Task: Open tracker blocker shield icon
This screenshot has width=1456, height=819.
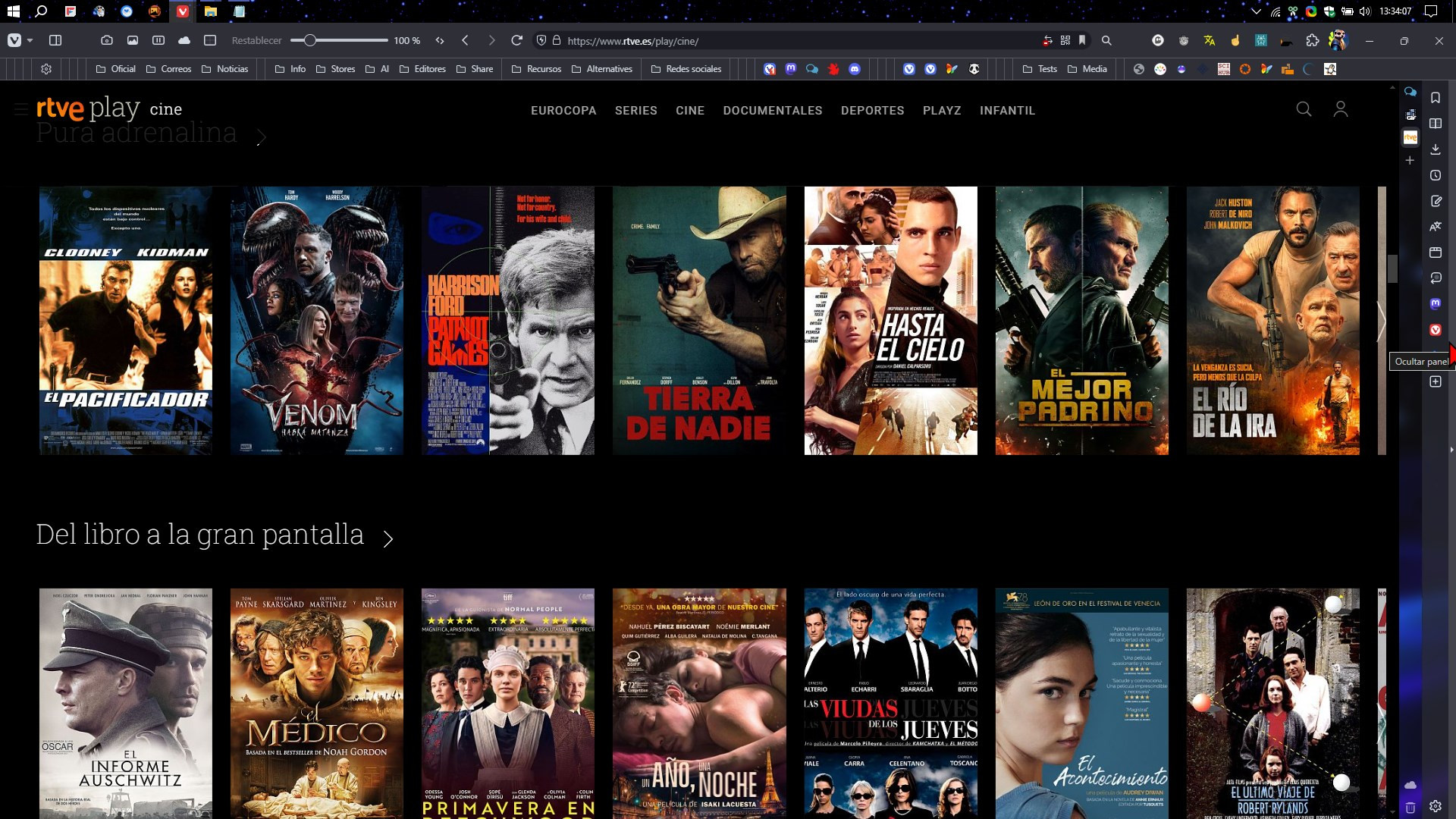Action: pos(541,40)
